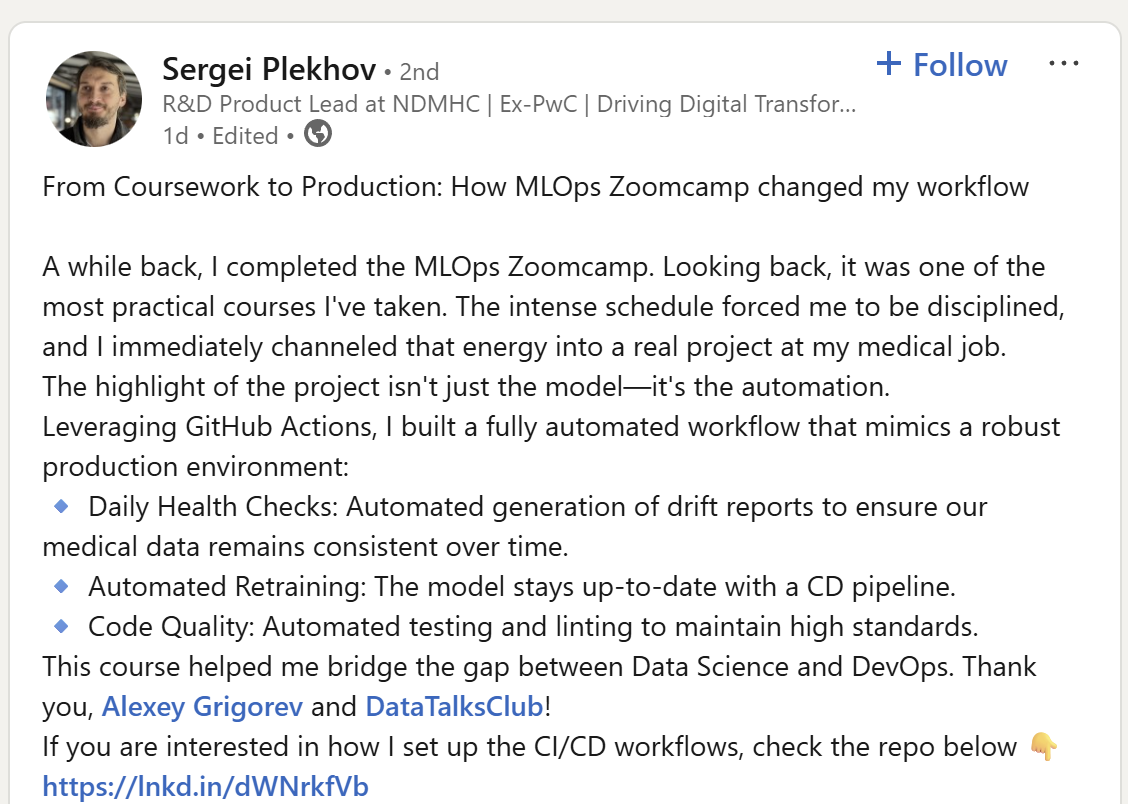Open the Sergei Plekhov name link
This screenshot has height=804, width=1128.
(269, 70)
